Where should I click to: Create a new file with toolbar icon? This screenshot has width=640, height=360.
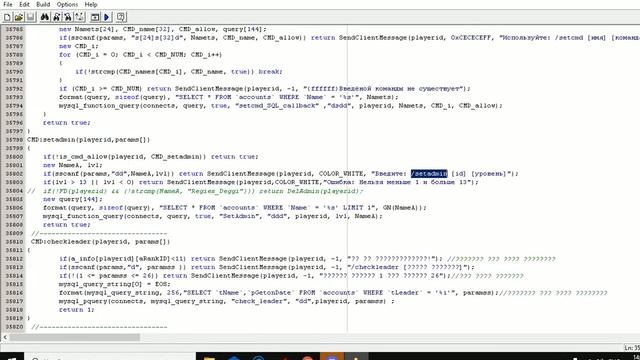click(x=7, y=17)
